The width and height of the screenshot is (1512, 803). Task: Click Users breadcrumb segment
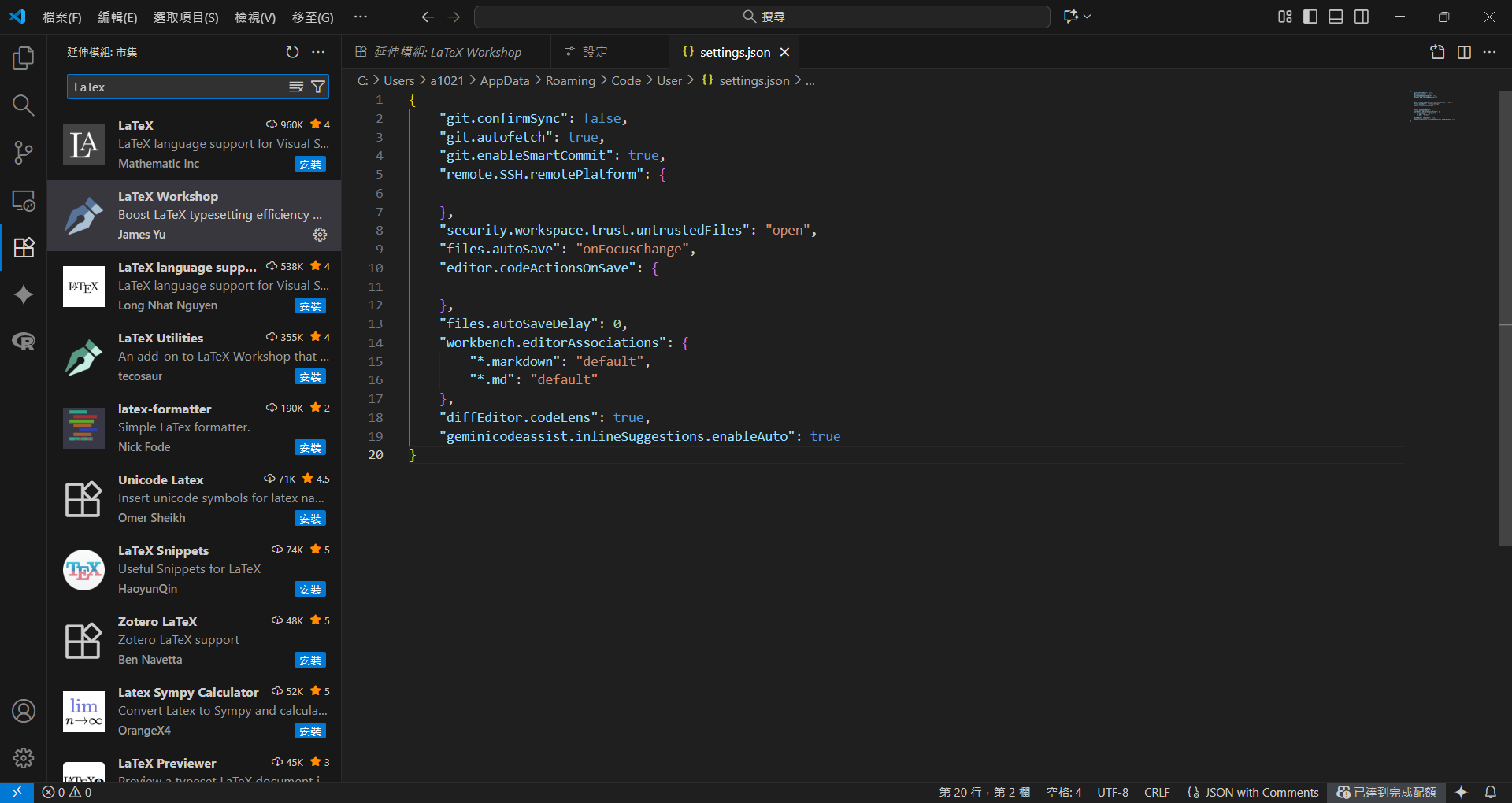pyautogui.click(x=399, y=80)
